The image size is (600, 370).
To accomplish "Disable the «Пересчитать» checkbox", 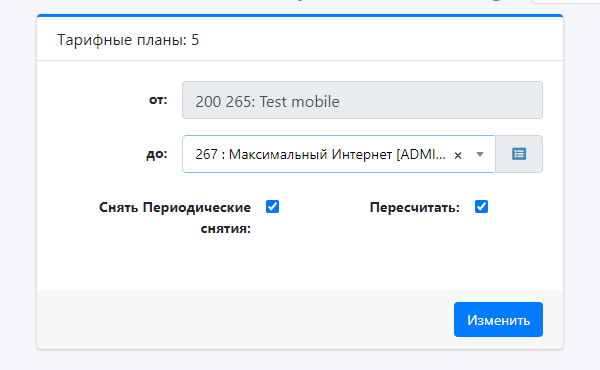I will point(481,207).
